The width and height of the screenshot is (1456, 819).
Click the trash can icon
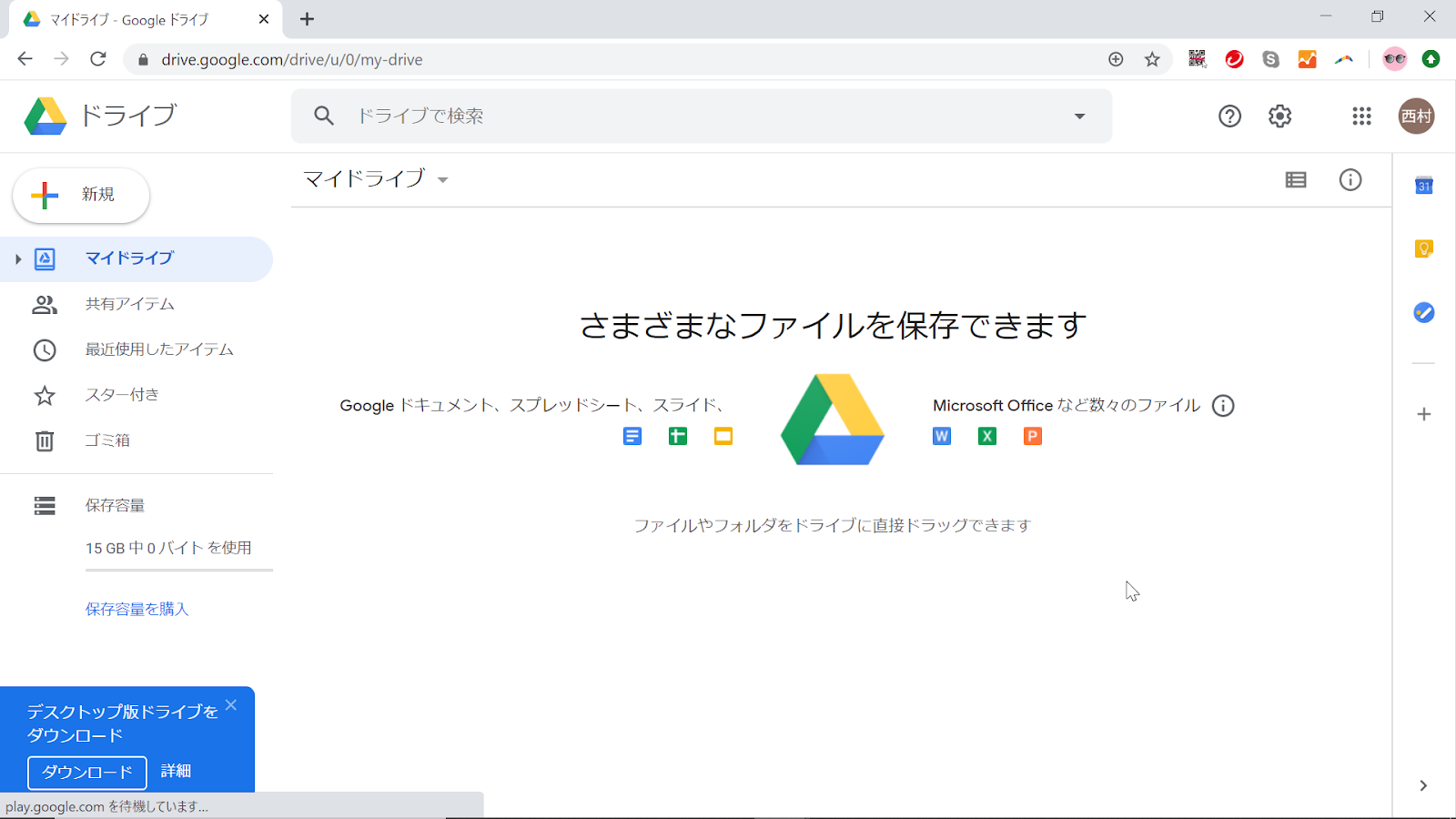pyautogui.click(x=45, y=441)
